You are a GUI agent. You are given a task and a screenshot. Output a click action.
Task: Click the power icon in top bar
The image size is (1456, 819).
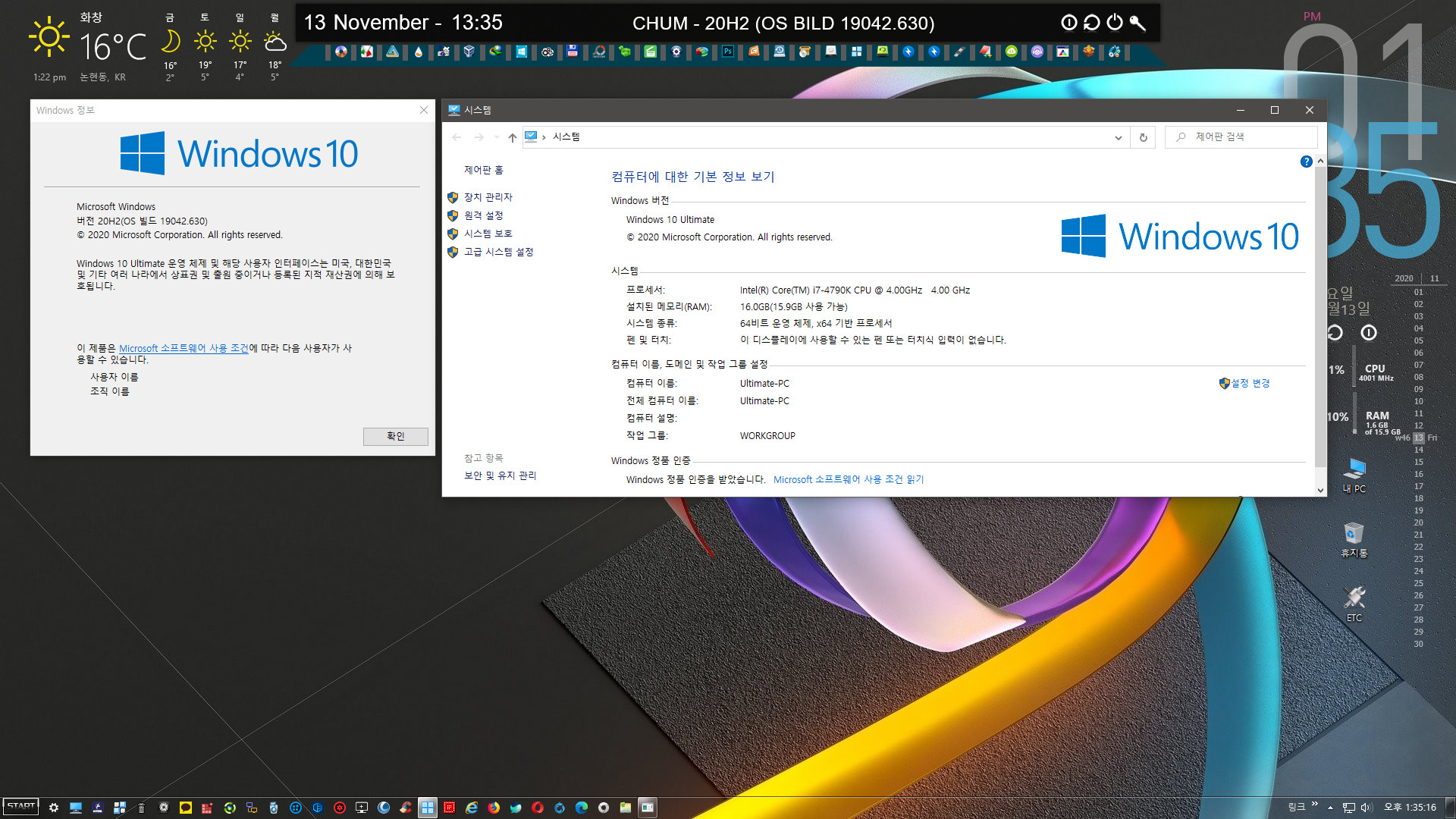1114,23
